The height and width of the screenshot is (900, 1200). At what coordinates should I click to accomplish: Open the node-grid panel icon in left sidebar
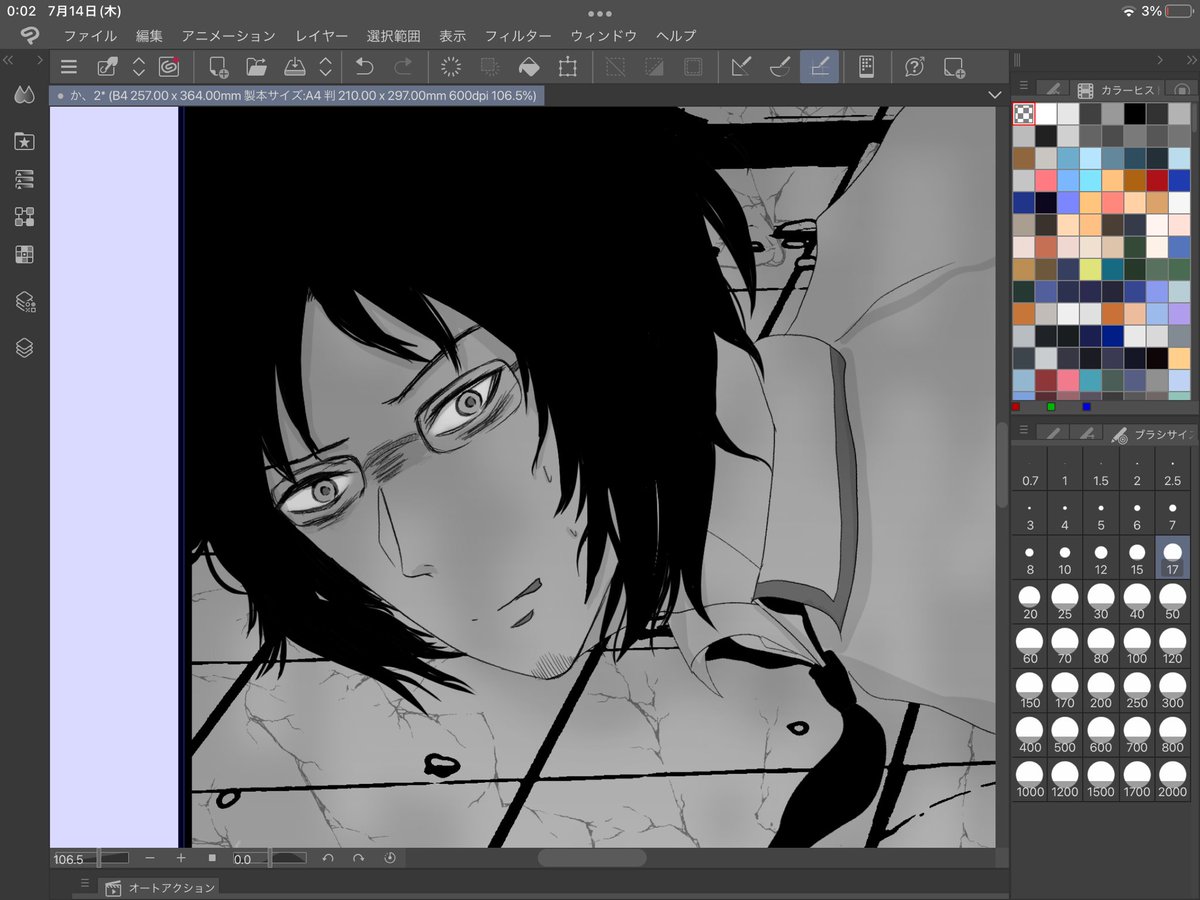pyautogui.click(x=25, y=217)
